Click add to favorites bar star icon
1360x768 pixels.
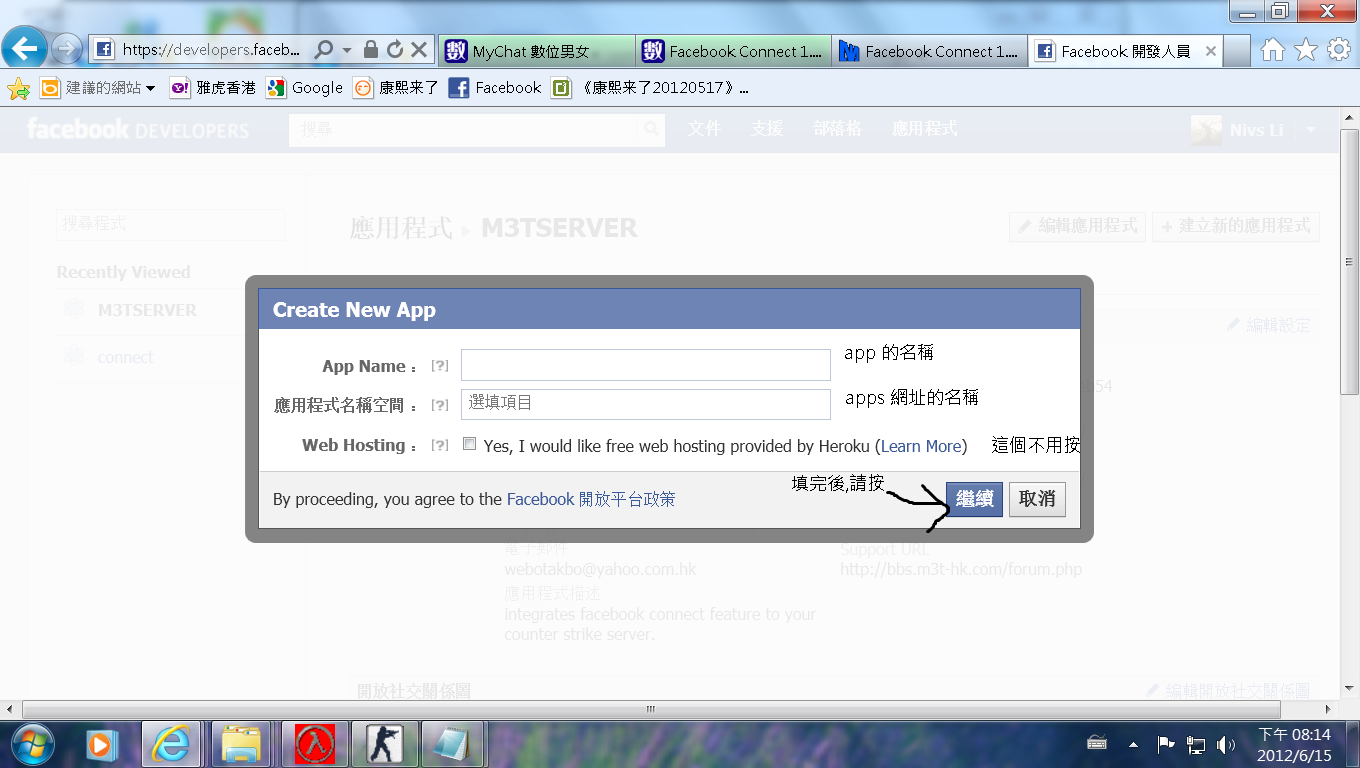(18, 89)
